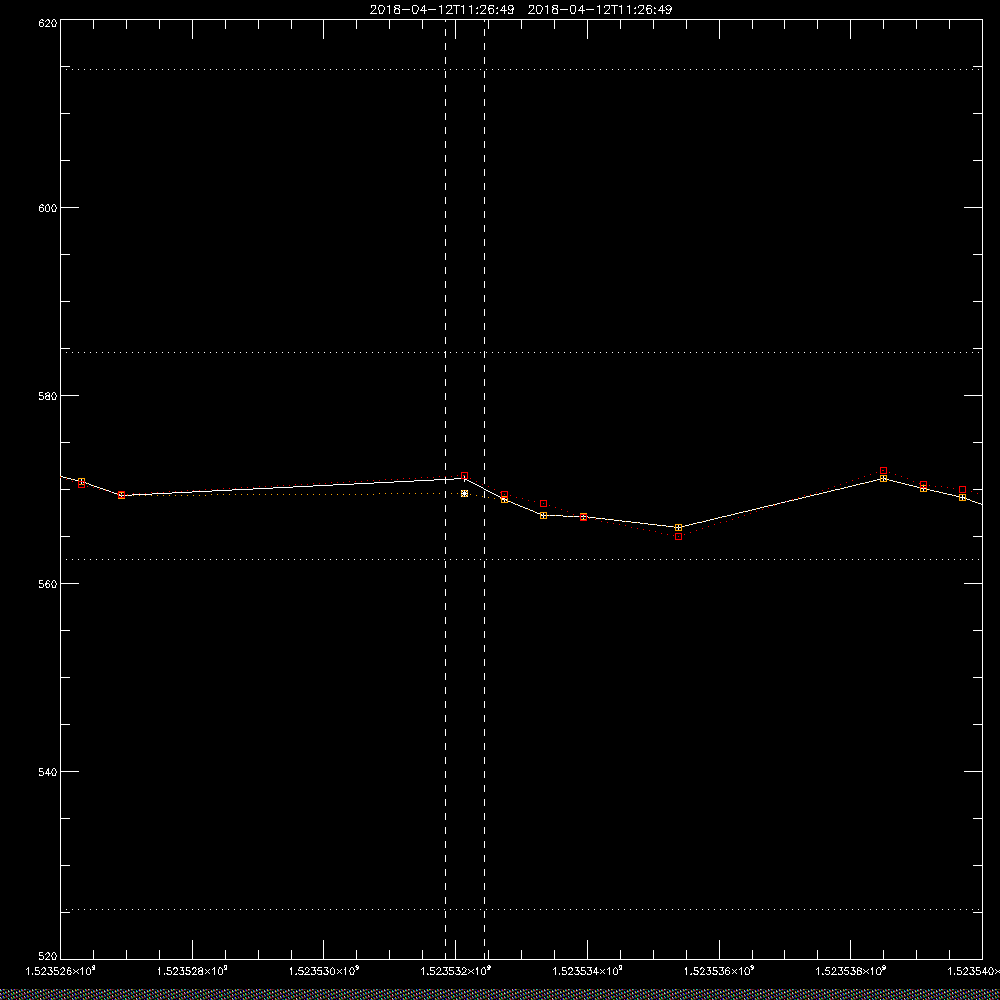Screen dimensions: 1000x1000
Task: Click the 1.523526×10⁹ x-axis label
Action: coord(60,971)
